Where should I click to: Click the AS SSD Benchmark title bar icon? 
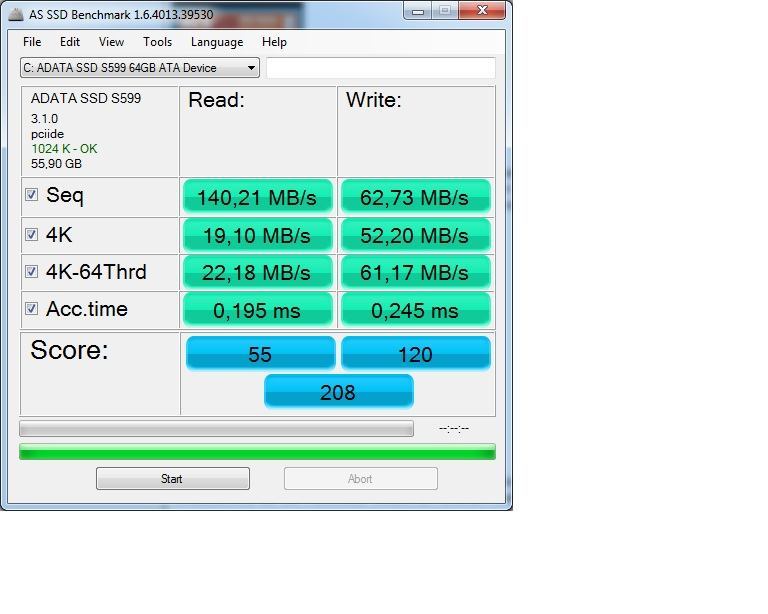tap(16, 14)
